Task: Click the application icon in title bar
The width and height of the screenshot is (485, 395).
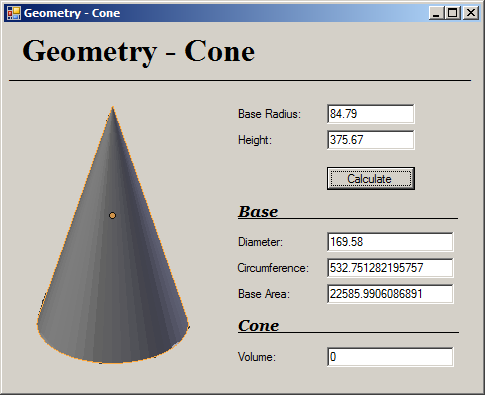Action: pos(14,13)
